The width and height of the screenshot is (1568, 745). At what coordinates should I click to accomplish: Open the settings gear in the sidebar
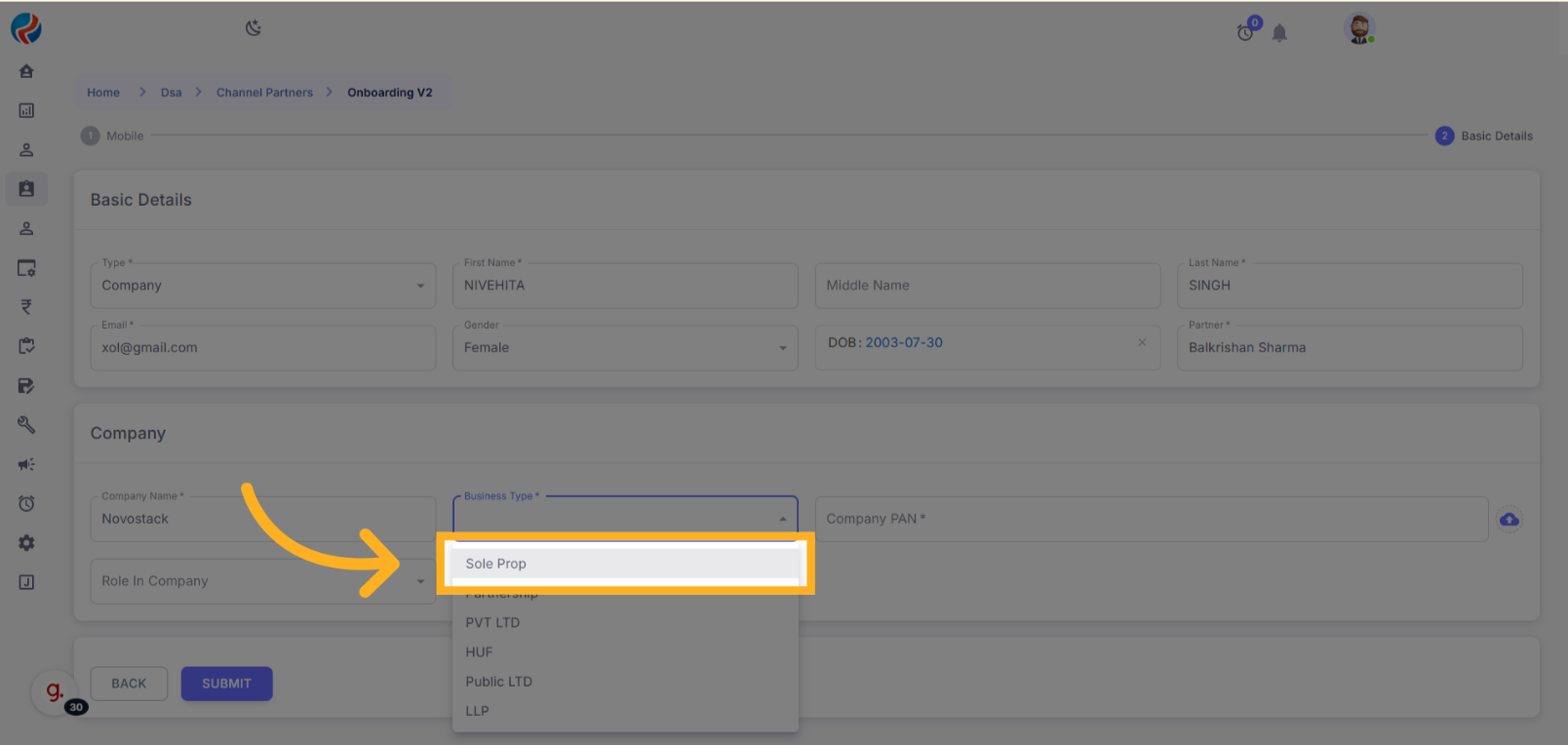click(26, 543)
